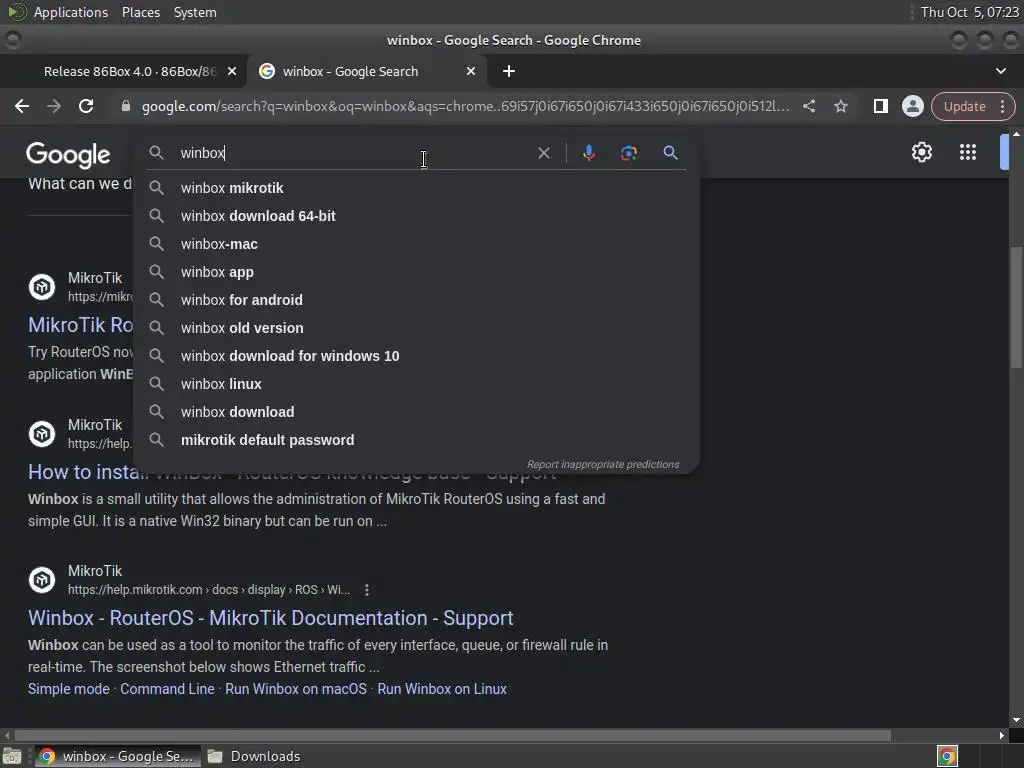Viewport: 1024px width, 768px height.
Task: Click the browser forward arrow
Action: click(54, 106)
